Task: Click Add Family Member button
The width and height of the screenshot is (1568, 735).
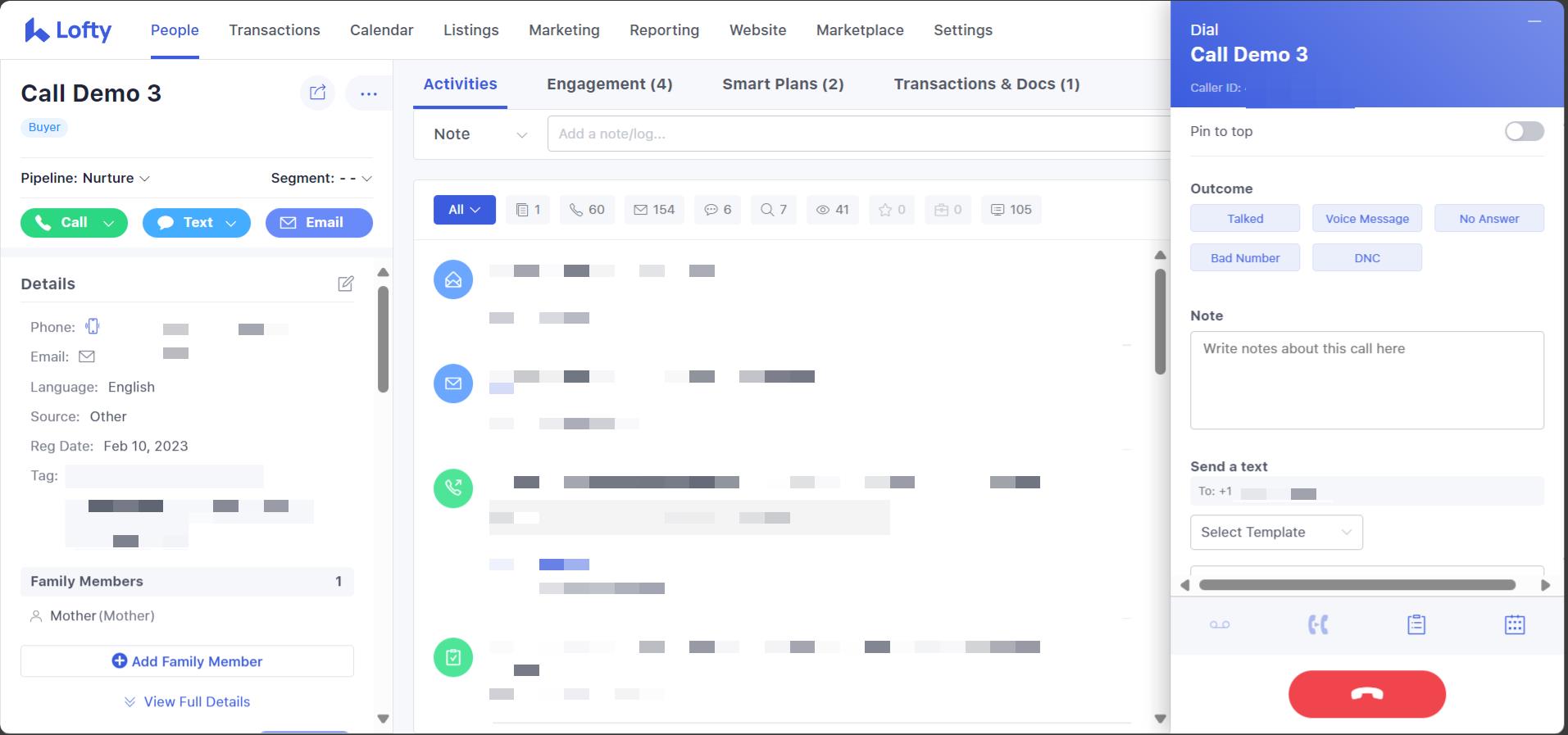Action: (187, 661)
